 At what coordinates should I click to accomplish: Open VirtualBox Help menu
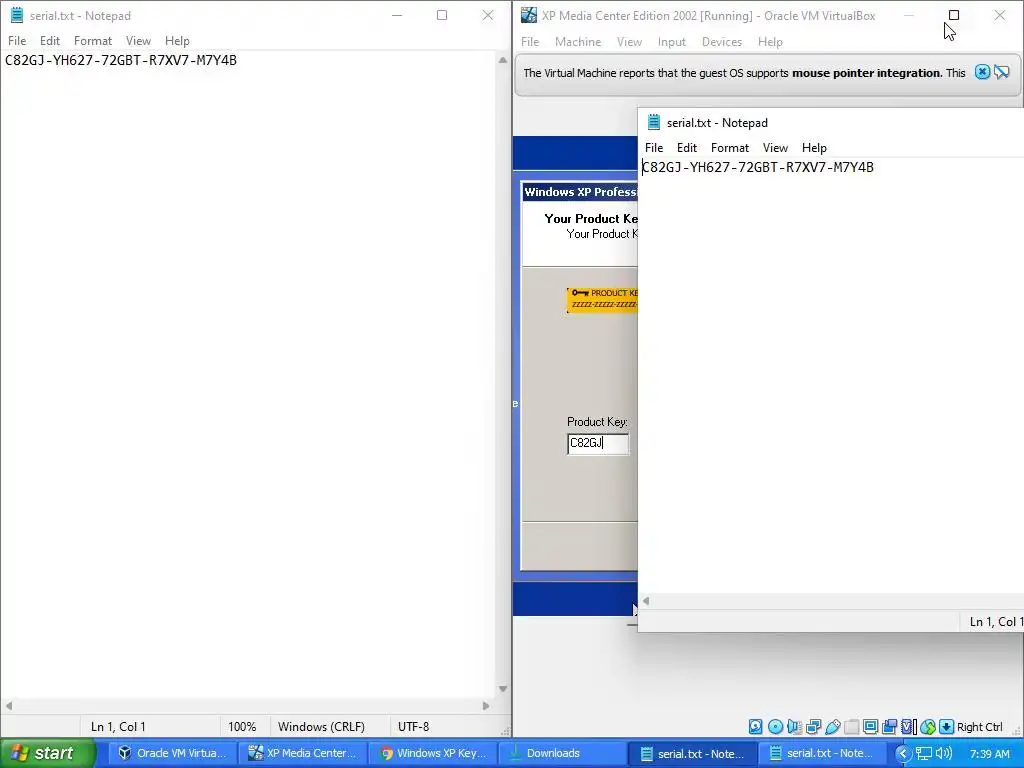click(770, 42)
